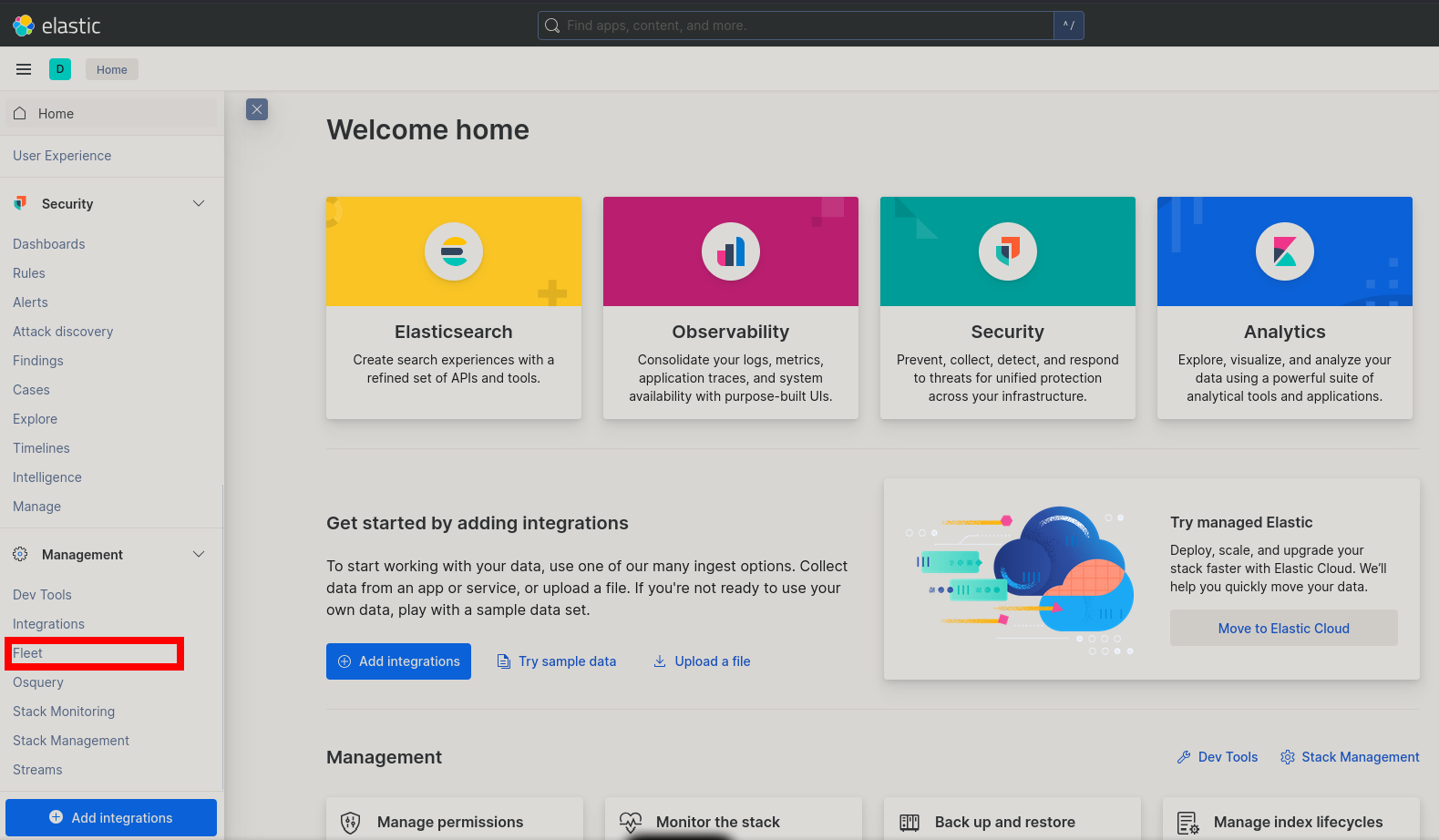Open Integrations in the sidebar

point(48,624)
